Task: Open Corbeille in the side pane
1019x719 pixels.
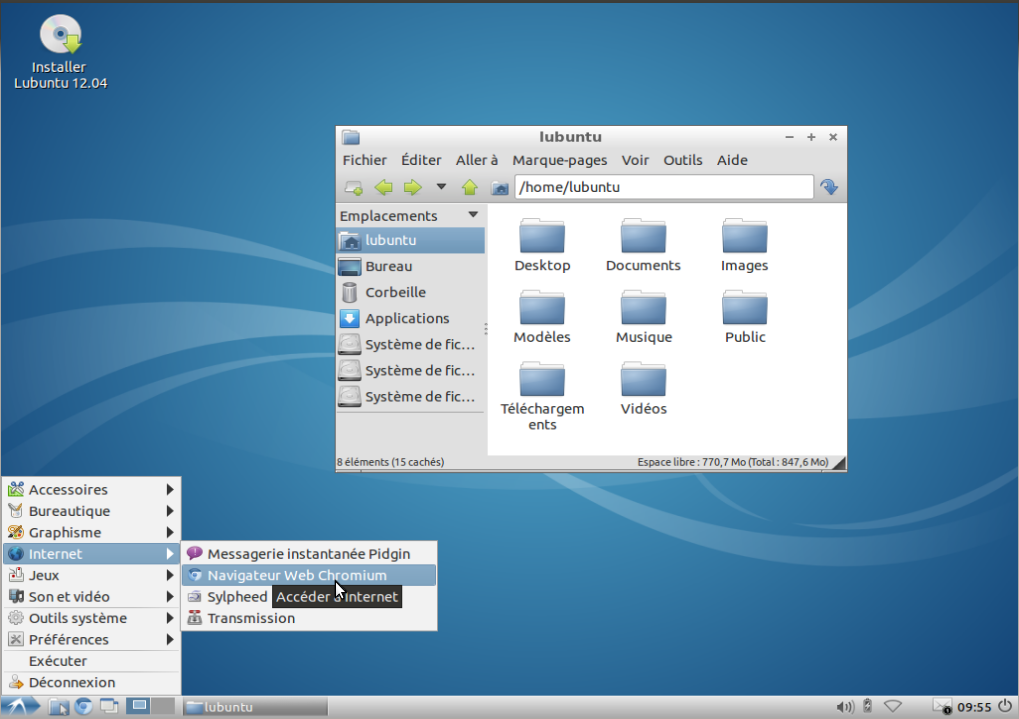Action: pos(411,293)
